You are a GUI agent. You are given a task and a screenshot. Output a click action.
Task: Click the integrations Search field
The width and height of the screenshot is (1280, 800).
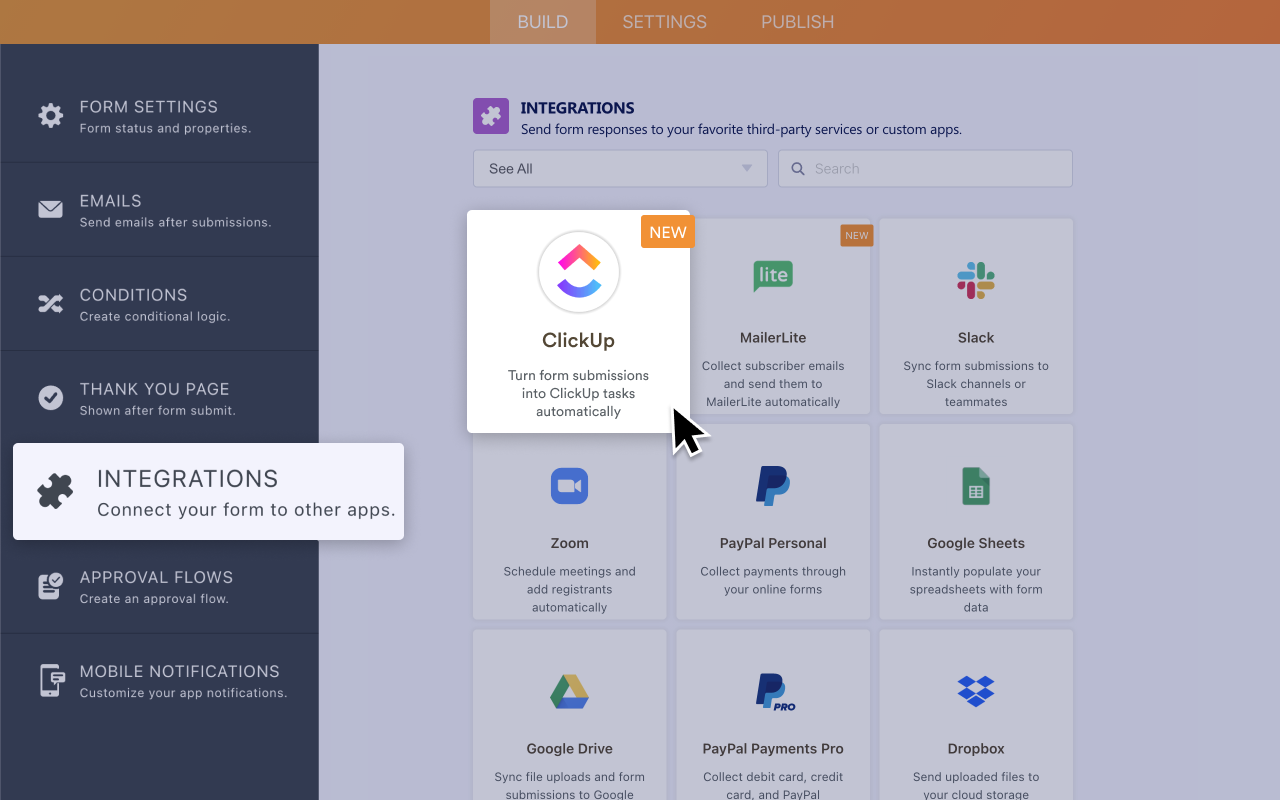(x=924, y=168)
